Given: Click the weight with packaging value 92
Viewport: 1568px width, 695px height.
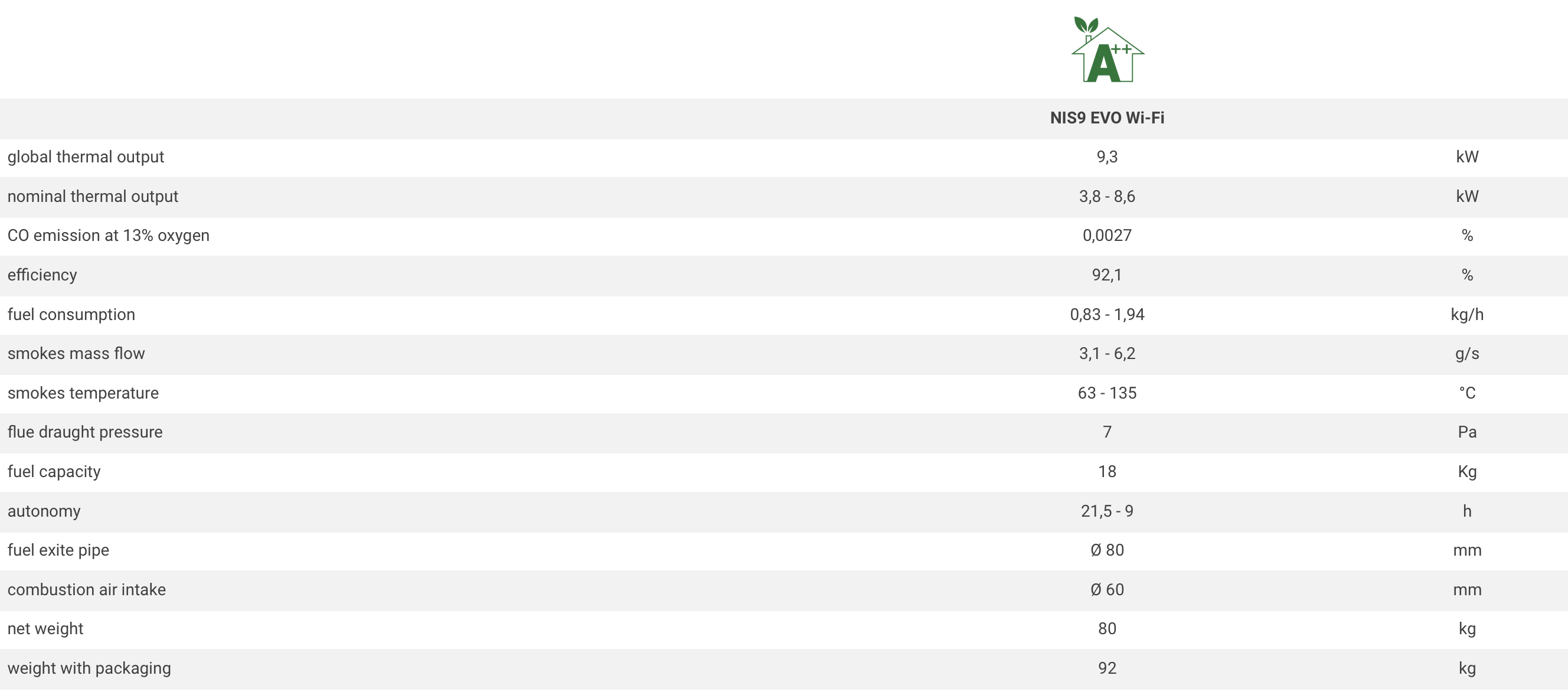Looking at the screenshot, I should (1106, 668).
